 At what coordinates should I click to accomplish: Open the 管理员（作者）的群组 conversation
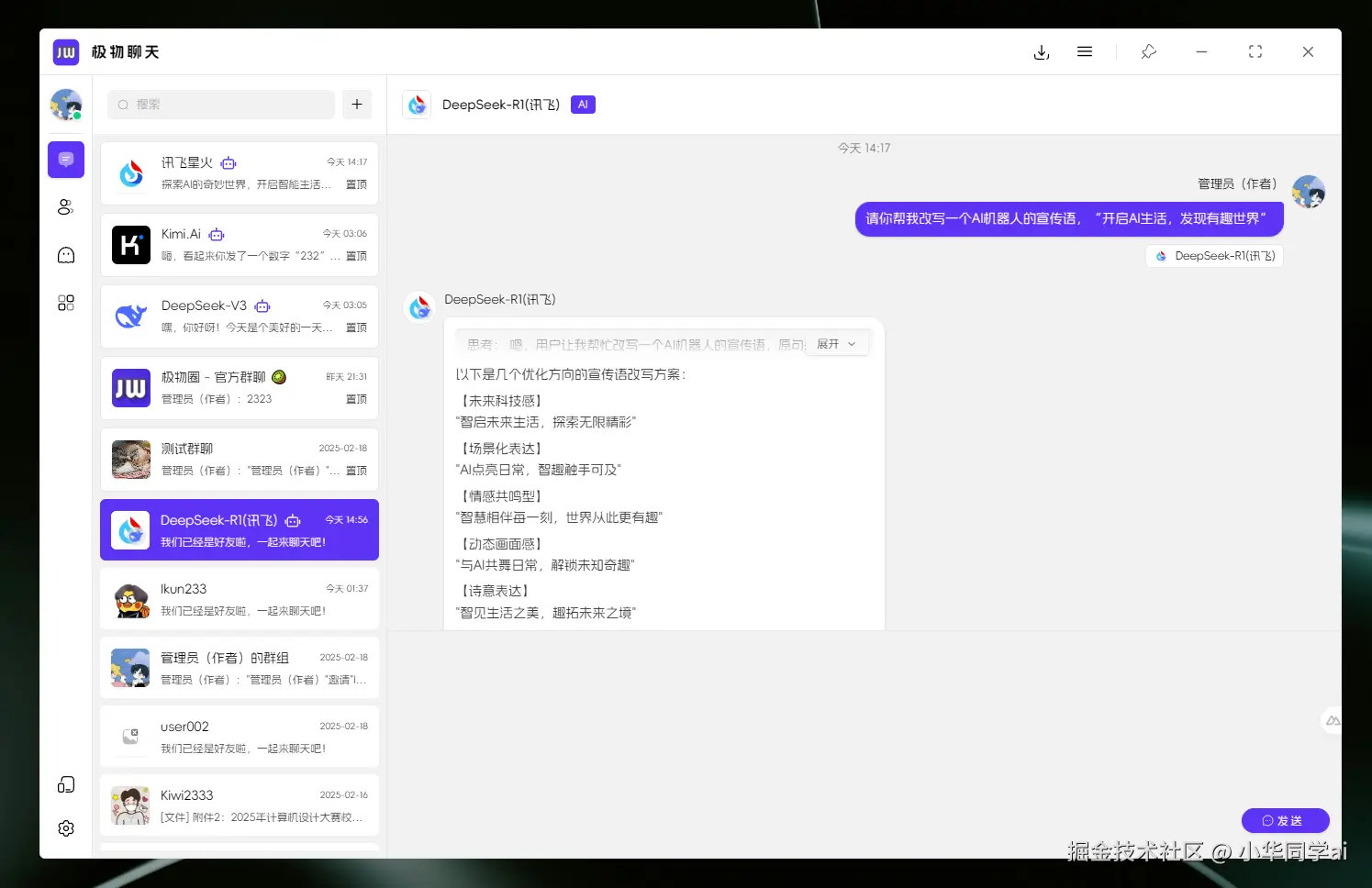tap(240, 668)
